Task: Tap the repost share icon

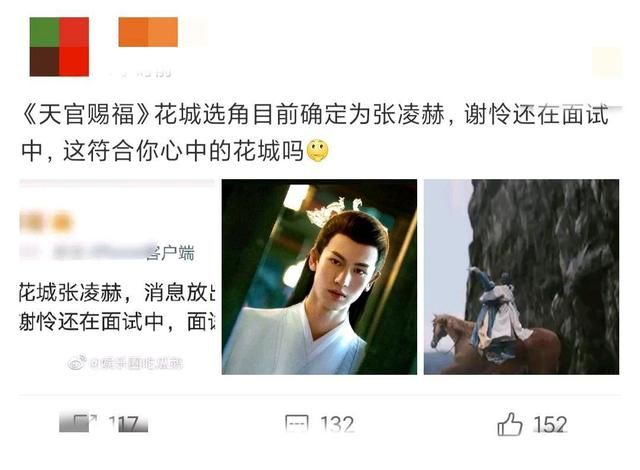Action: (79, 423)
